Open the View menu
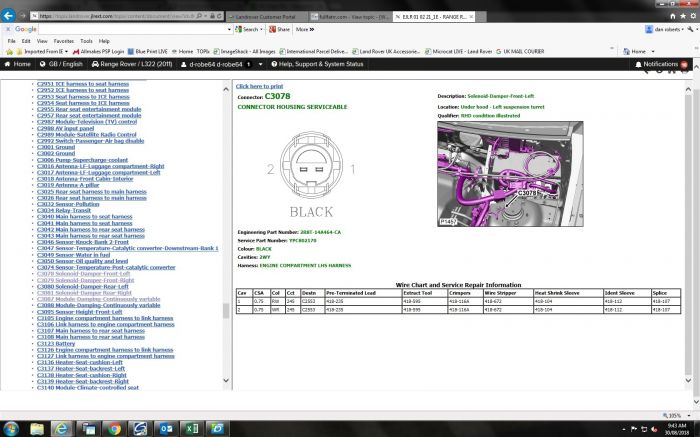Image resolution: width=700 pixels, height=437 pixels. coord(42,41)
